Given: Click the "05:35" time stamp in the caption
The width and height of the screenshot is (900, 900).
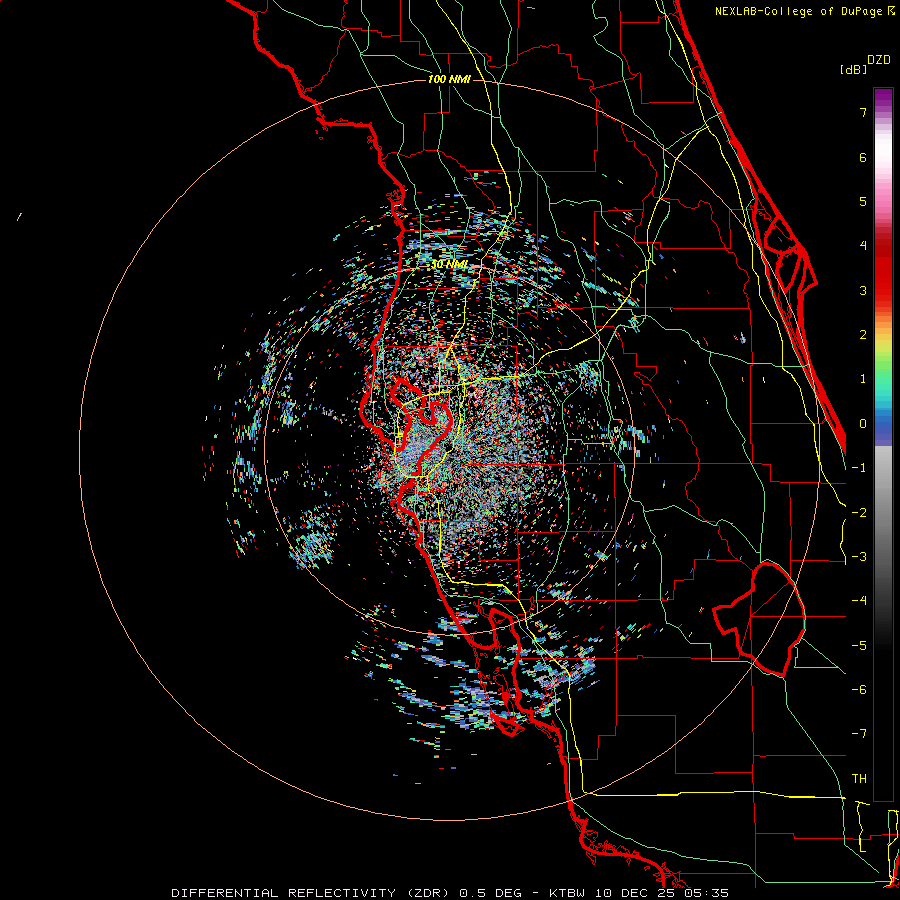Looking at the screenshot, I should pos(706,893).
